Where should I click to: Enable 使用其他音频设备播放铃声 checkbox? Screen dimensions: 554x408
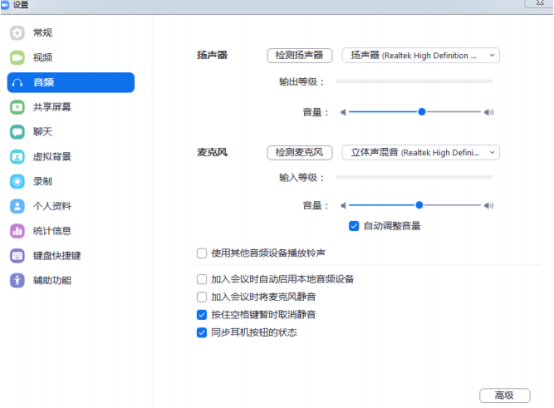[202, 253]
